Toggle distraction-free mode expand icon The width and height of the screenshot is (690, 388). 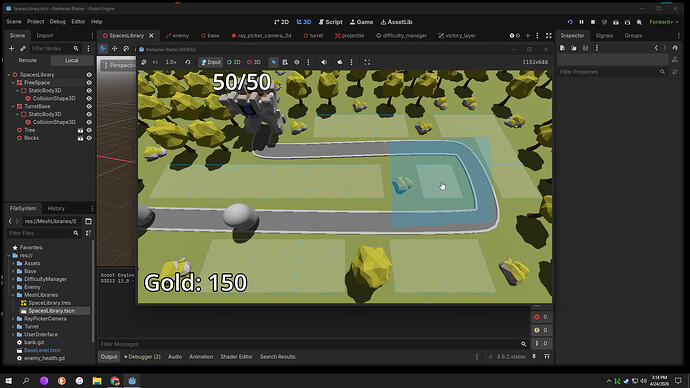[x=548, y=36]
